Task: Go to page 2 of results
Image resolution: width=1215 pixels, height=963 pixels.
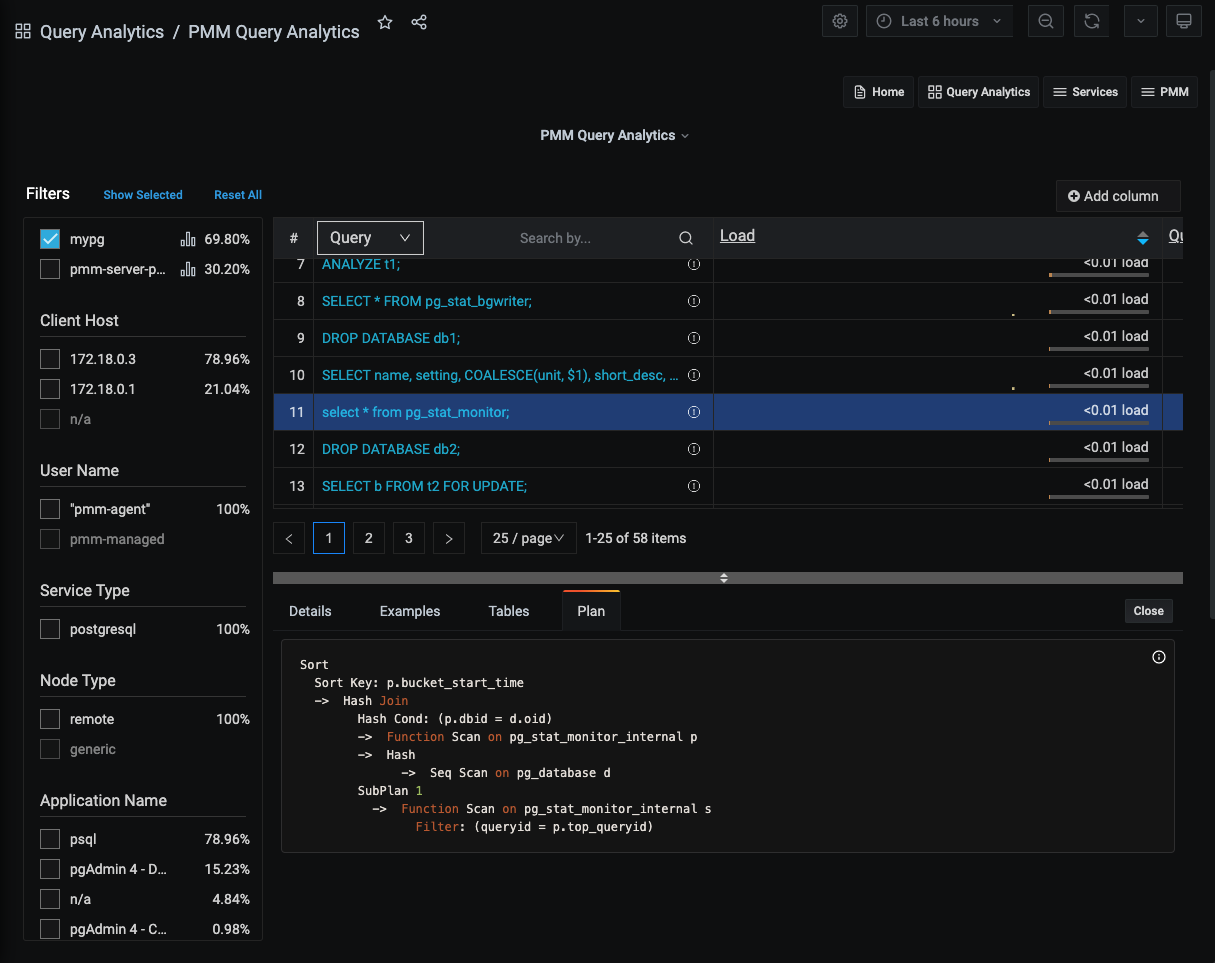Action: point(369,538)
